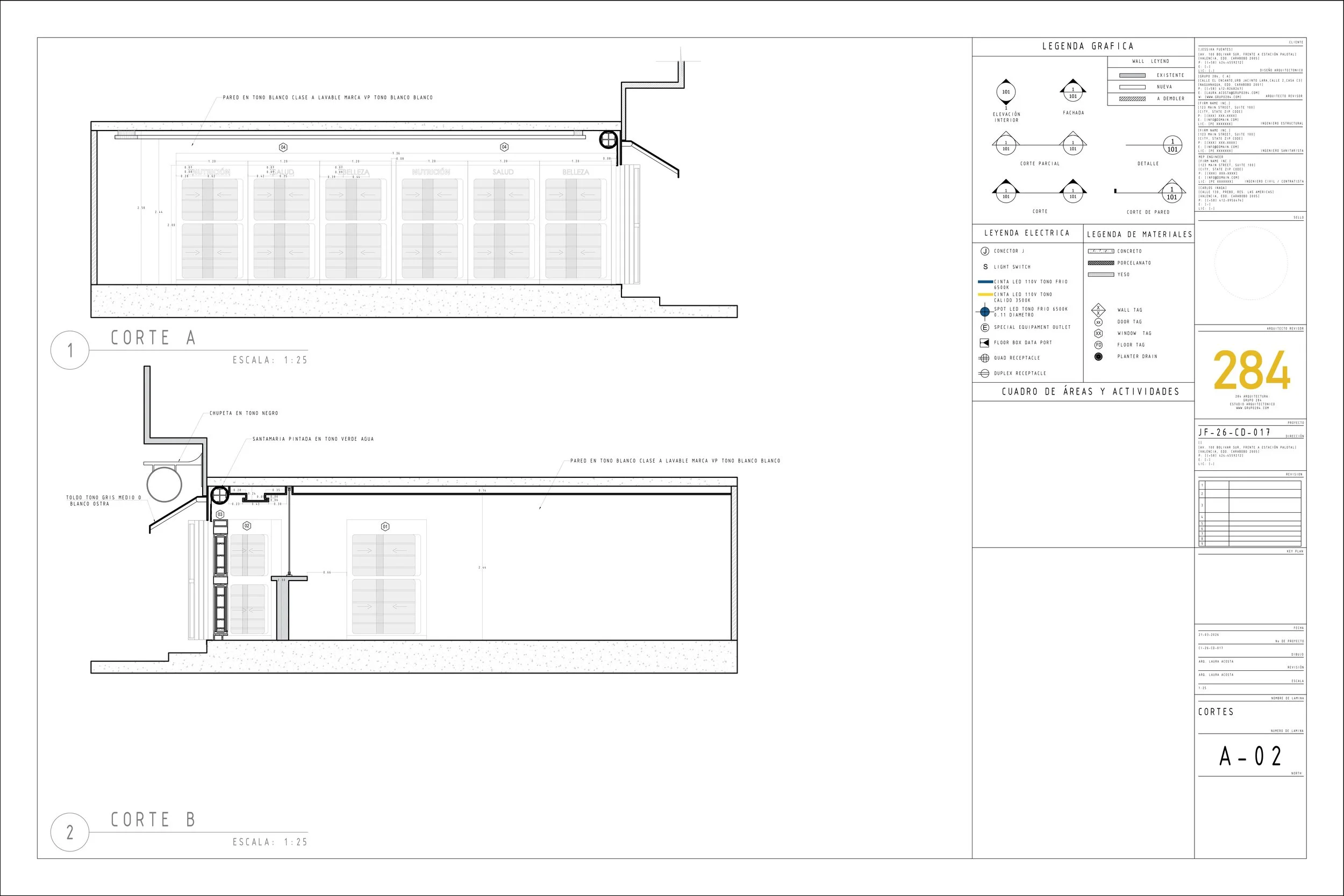The width and height of the screenshot is (1344, 896).
Task: Click the CORTE PARCIAL label
Action: click(1040, 164)
